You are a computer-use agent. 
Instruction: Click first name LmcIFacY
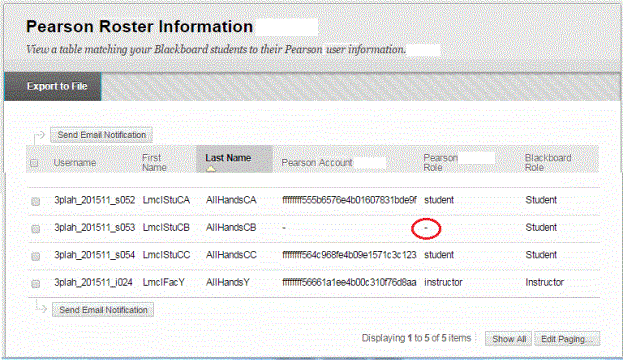(x=164, y=282)
